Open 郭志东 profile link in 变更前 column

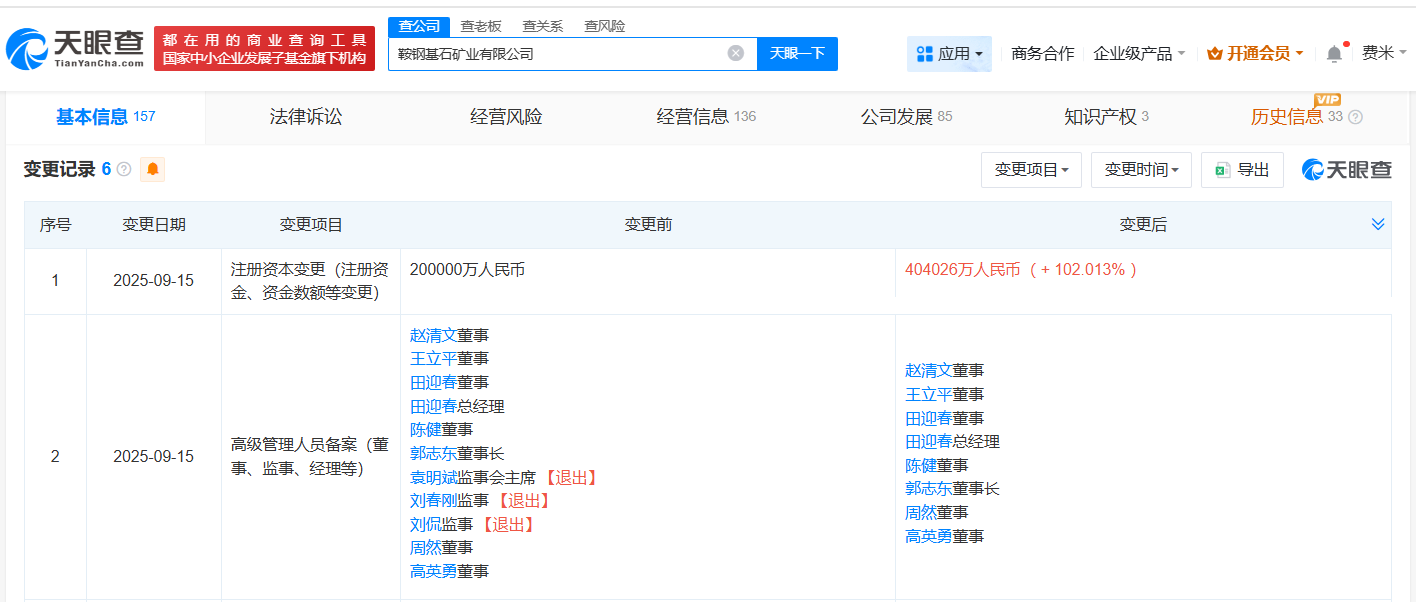point(431,453)
